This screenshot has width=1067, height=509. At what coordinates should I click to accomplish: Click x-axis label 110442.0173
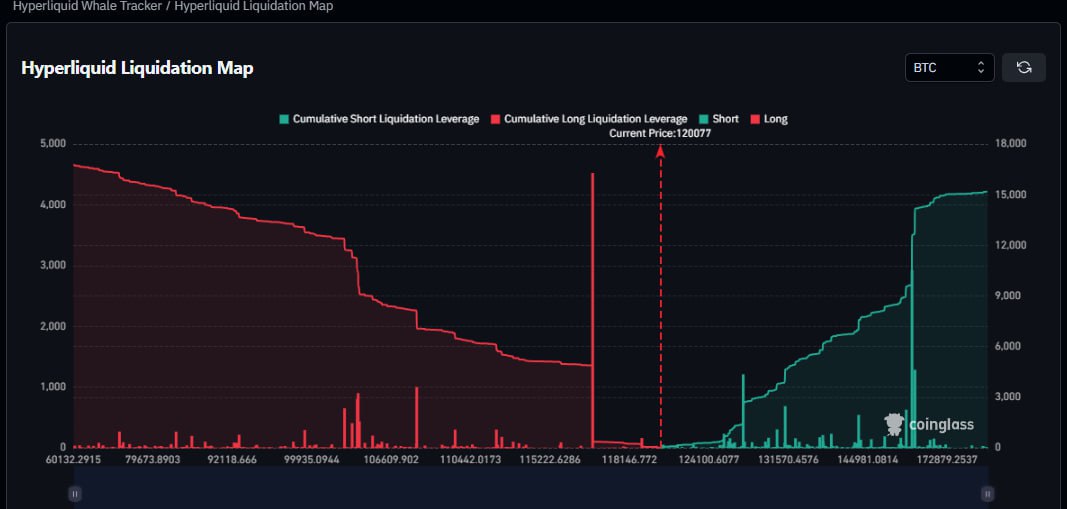click(470, 460)
